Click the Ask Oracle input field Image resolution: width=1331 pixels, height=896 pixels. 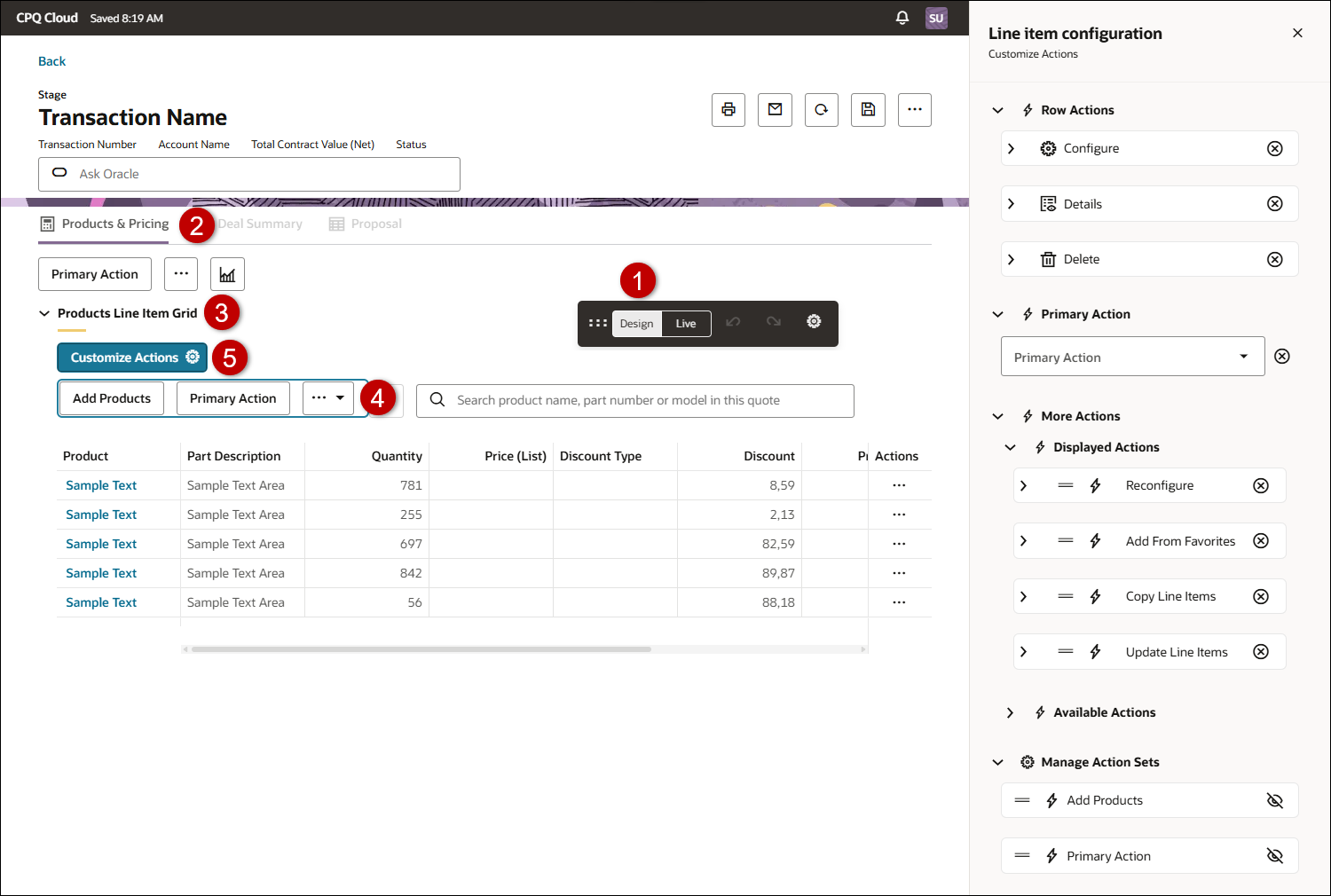click(x=248, y=174)
